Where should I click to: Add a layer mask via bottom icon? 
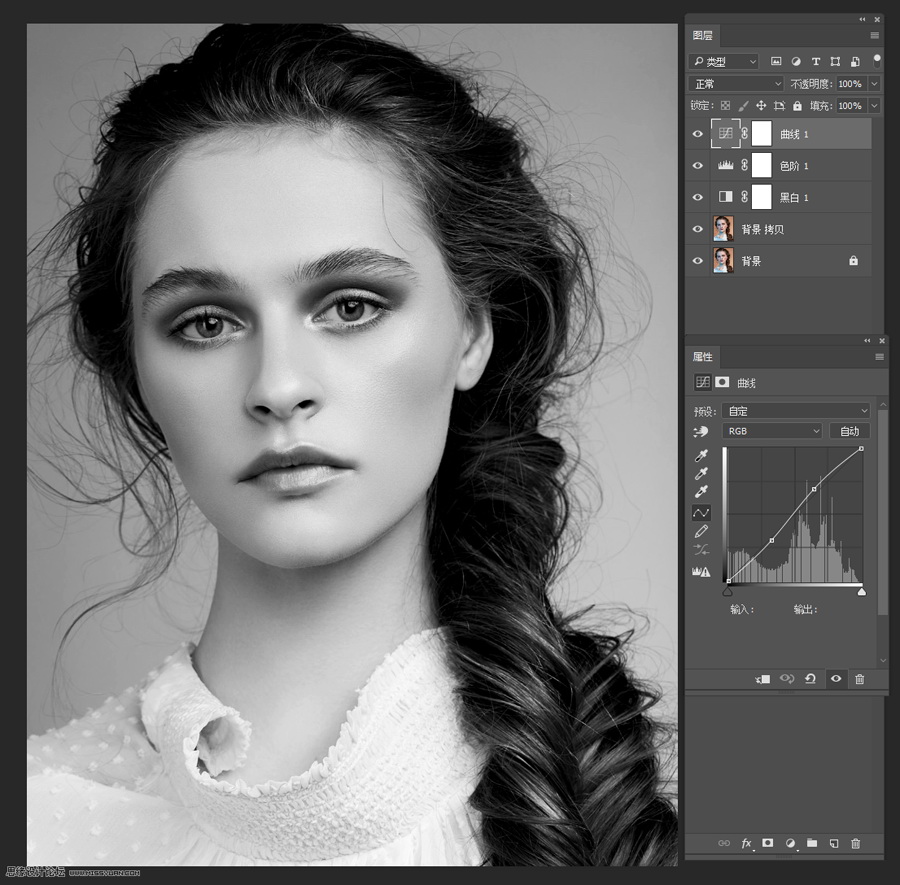coord(767,843)
